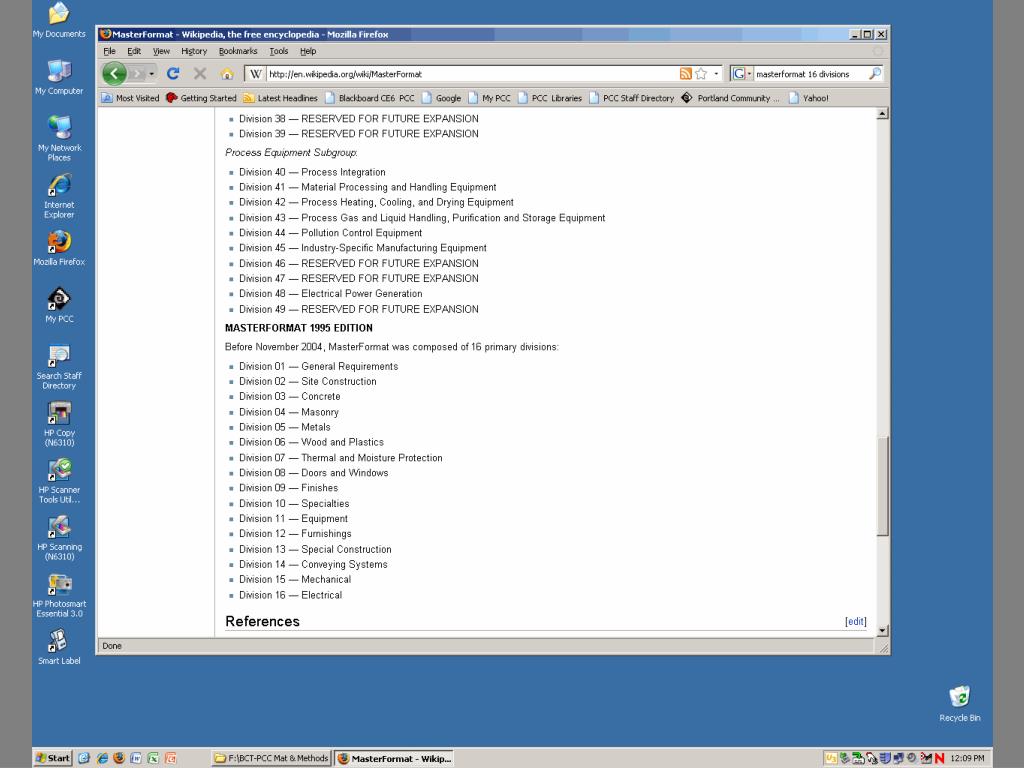Go back with the green Back arrow
The width and height of the screenshot is (1024, 768).
tap(114, 74)
